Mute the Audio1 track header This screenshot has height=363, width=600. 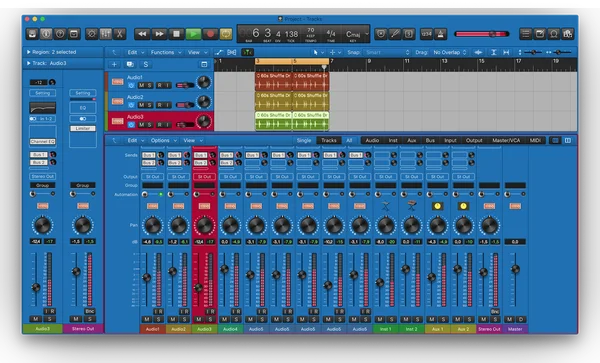[142, 85]
